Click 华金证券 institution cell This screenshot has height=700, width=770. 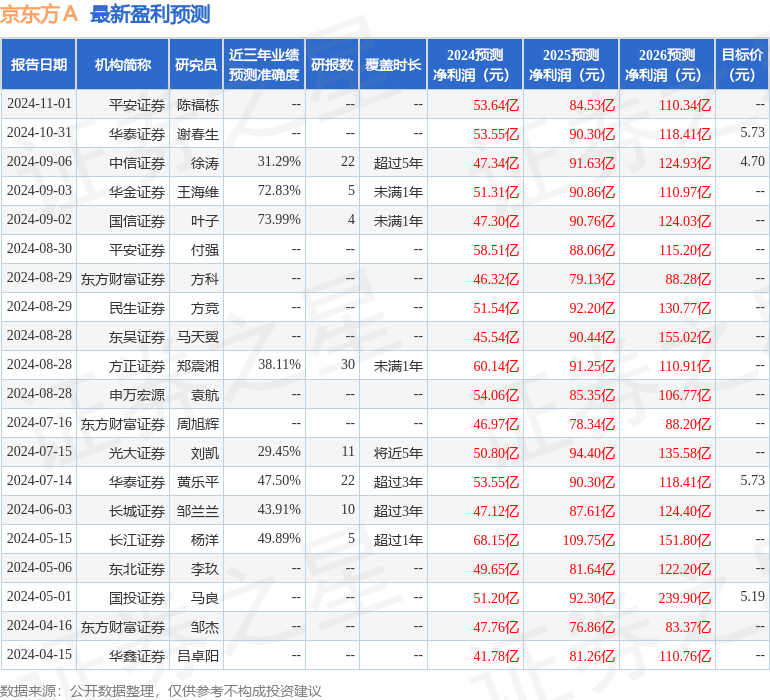[x=137, y=192]
